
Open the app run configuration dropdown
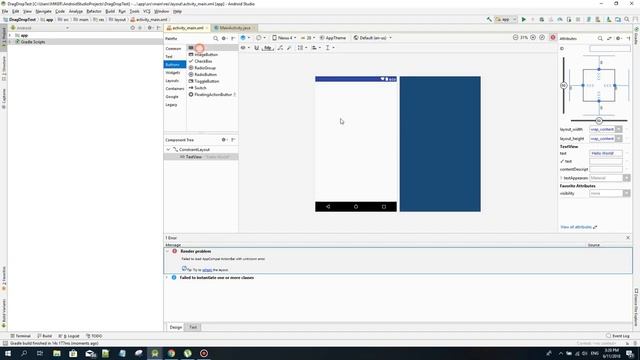[x=506, y=20]
